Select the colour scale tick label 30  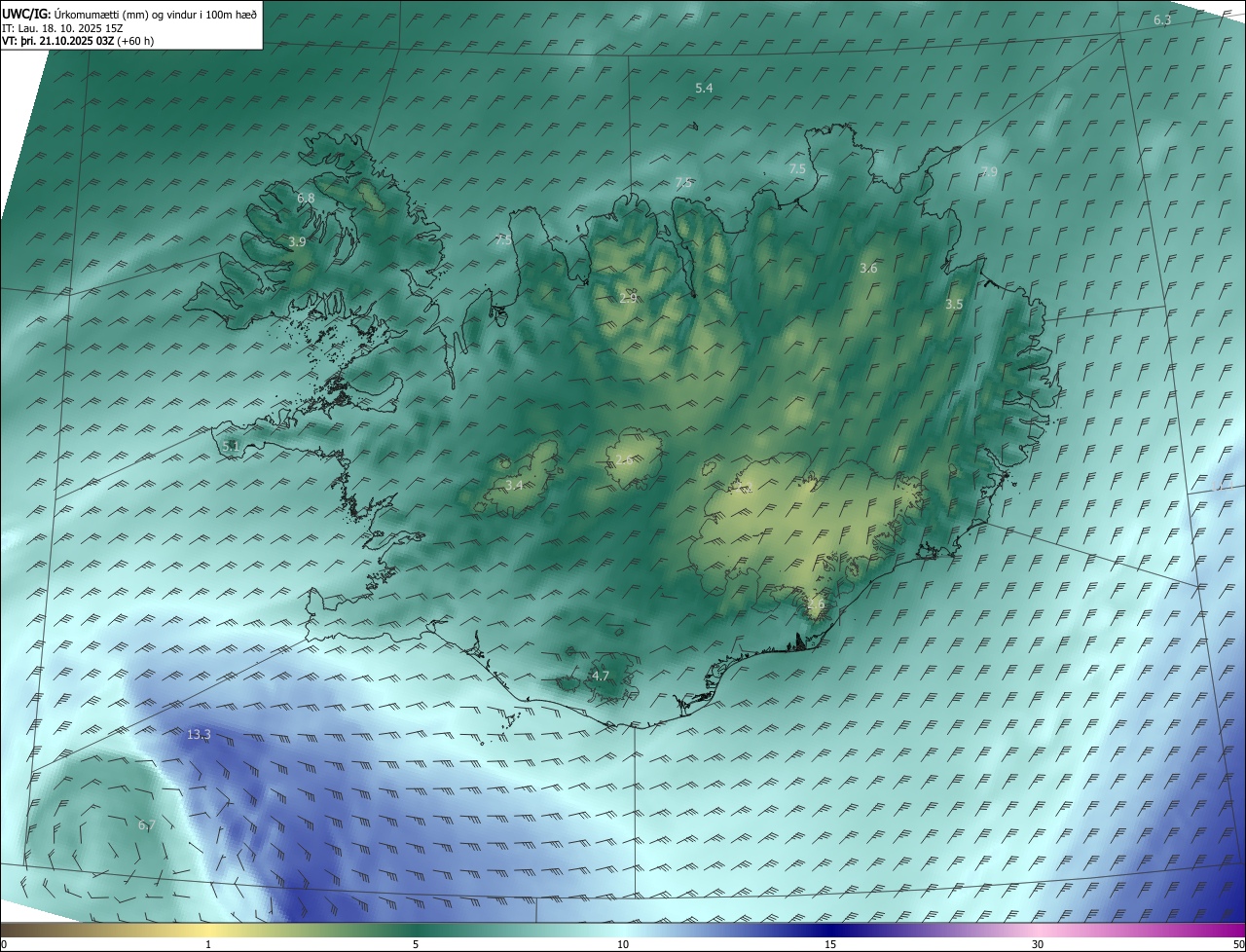click(x=1038, y=944)
